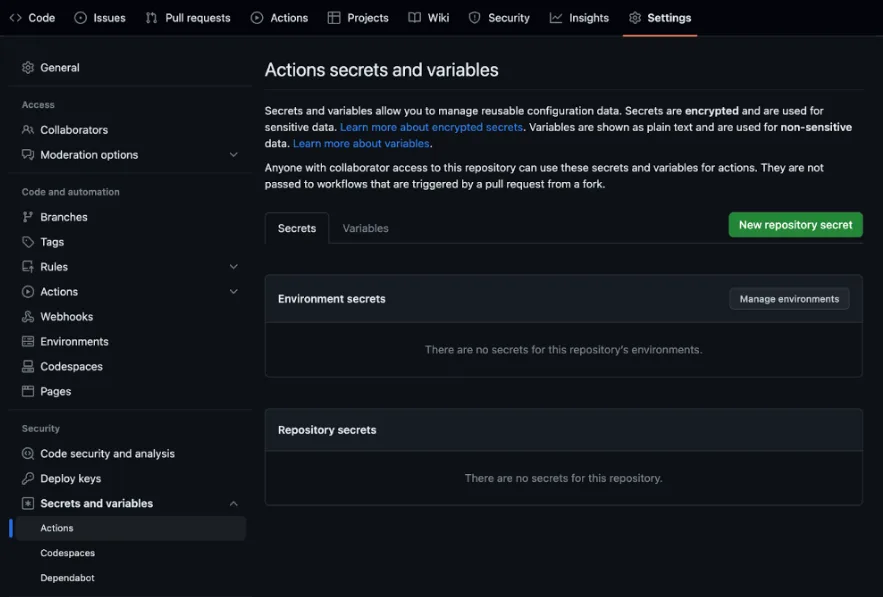Click the Actions play icon in top nav
883x597 pixels.
point(257,18)
